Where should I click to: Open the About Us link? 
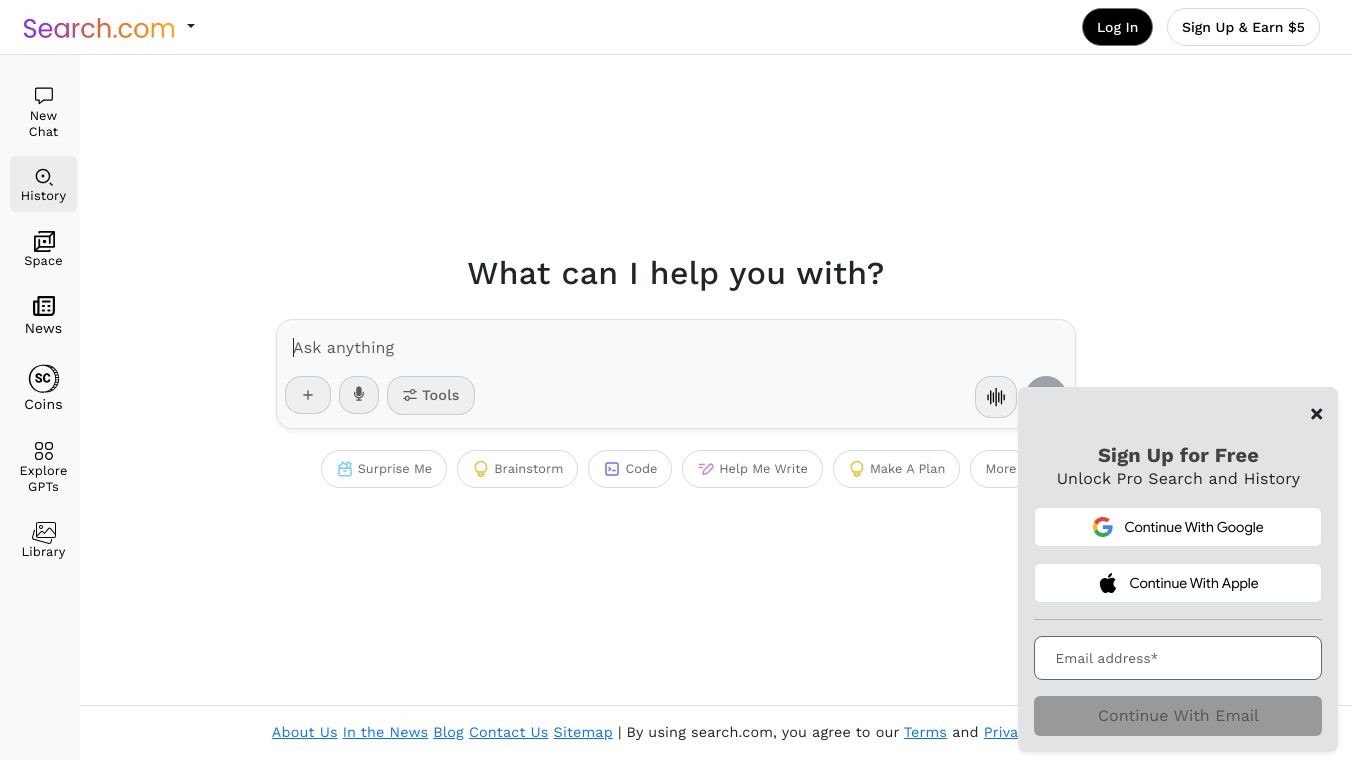click(305, 732)
